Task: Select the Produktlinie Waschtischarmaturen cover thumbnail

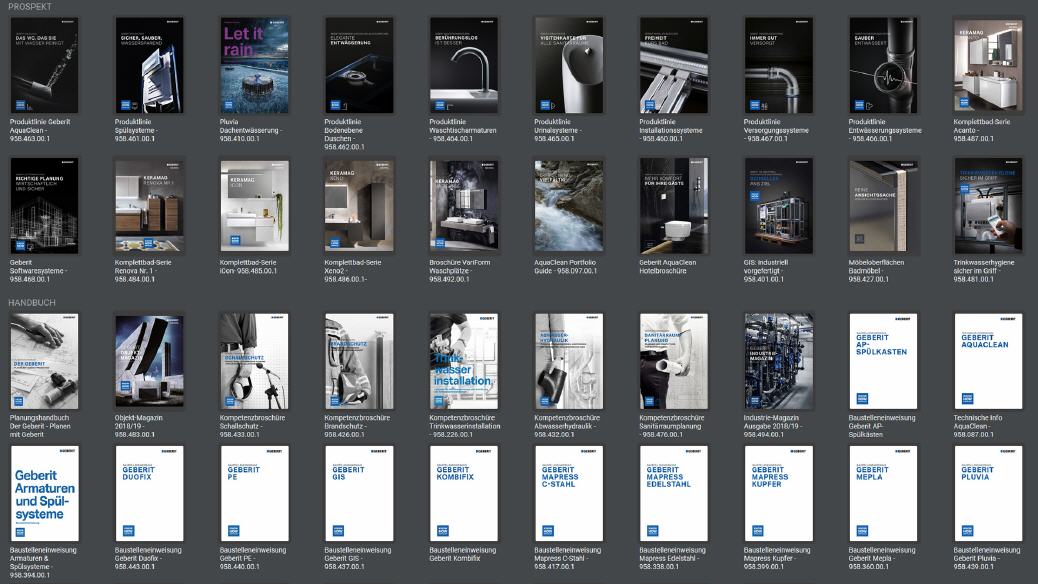Action: 464,66
